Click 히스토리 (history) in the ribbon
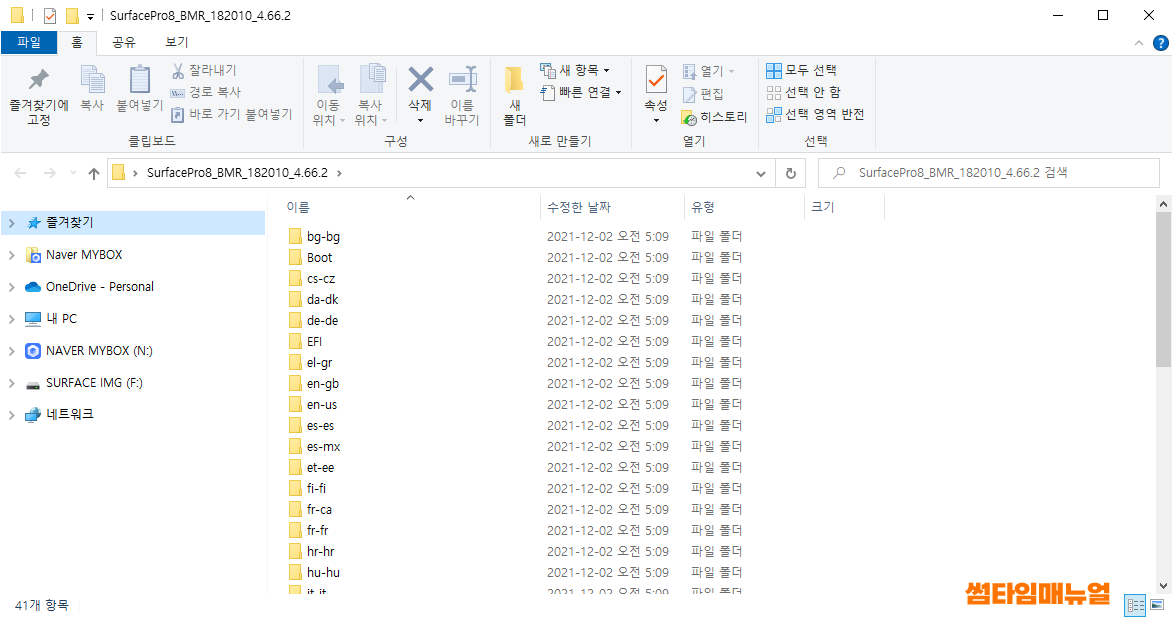 click(714, 117)
